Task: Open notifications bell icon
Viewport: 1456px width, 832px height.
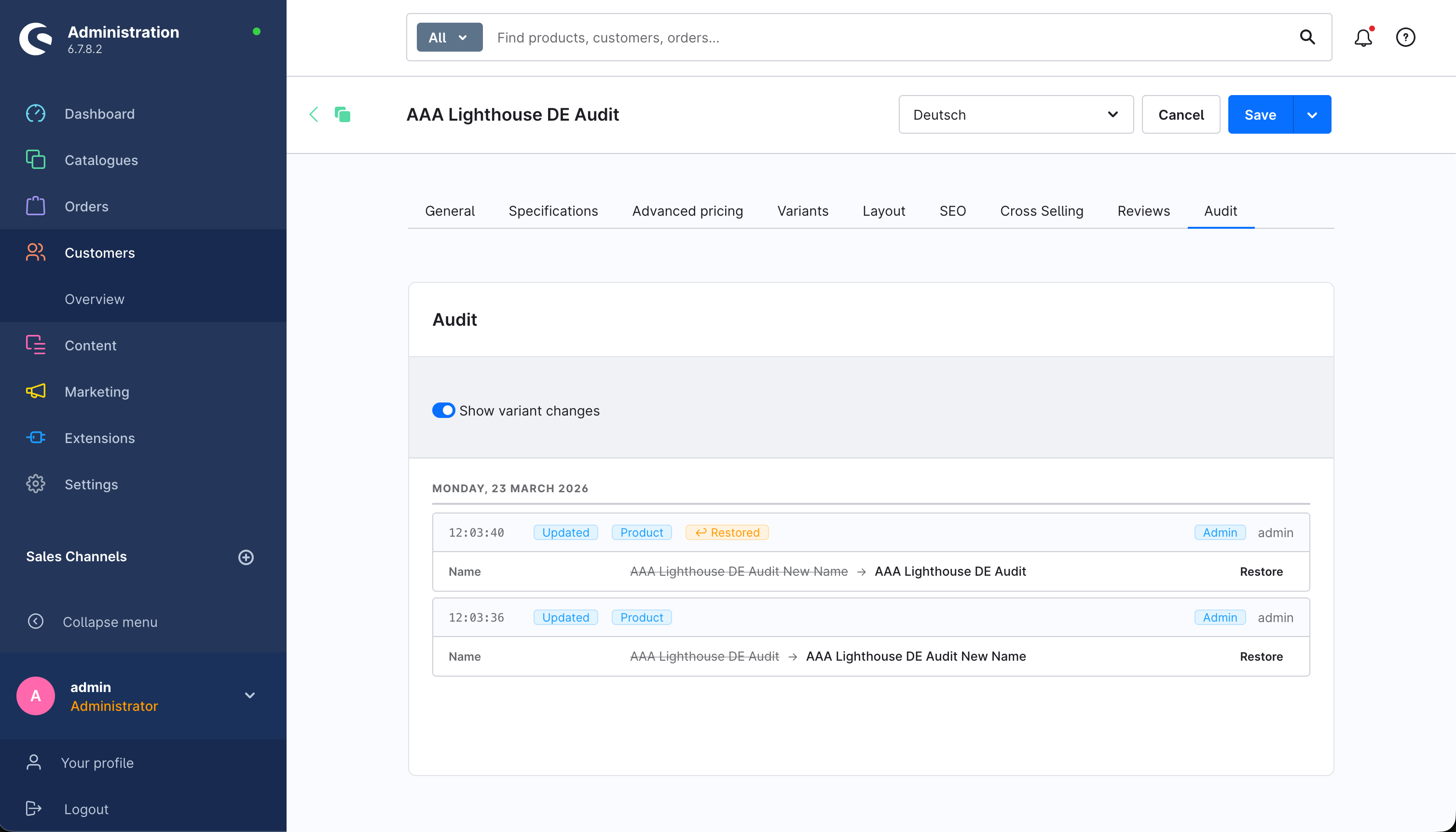Action: point(1363,37)
